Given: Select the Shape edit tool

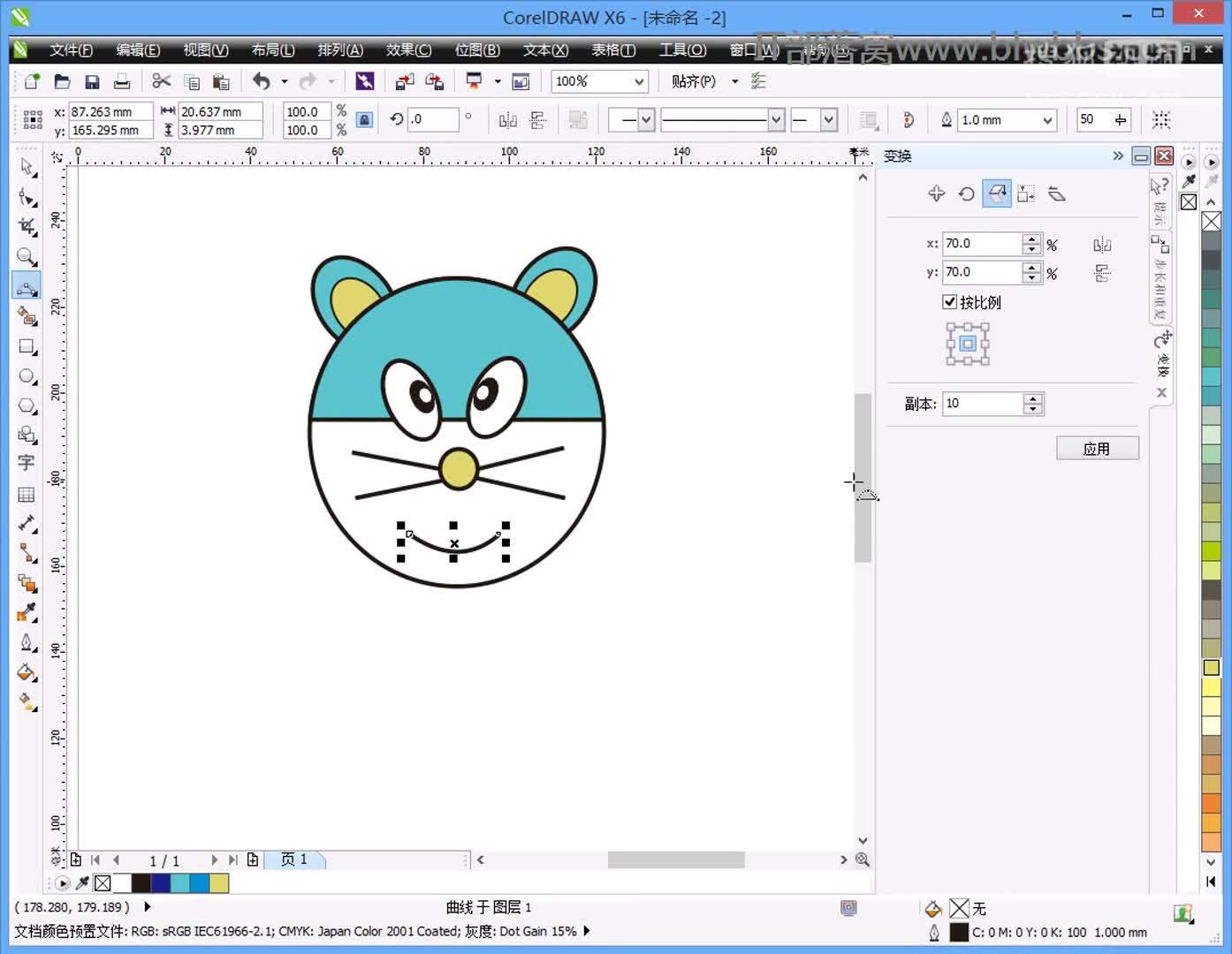Looking at the screenshot, I should click(27, 197).
